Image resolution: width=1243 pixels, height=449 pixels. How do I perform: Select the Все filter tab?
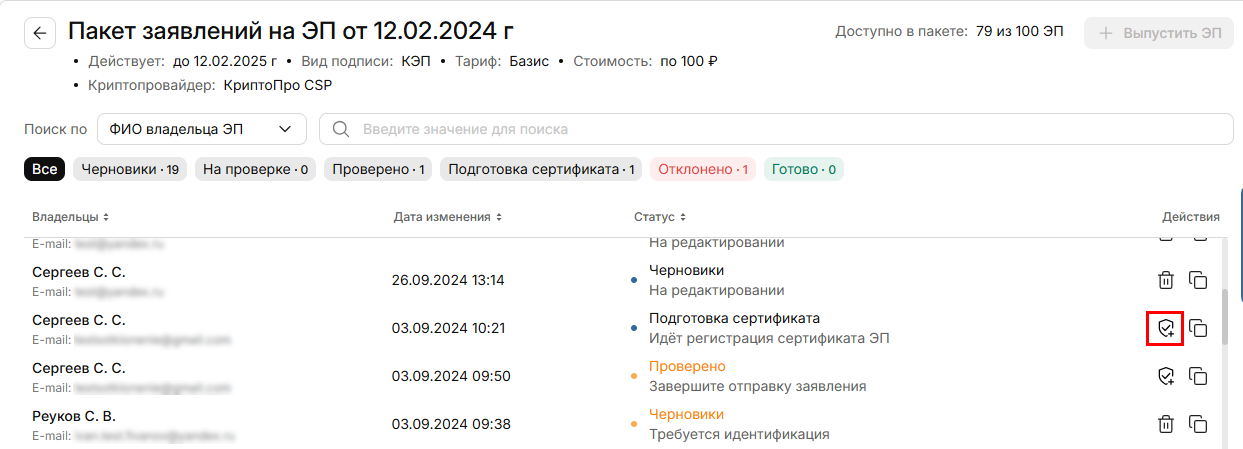coord(44,170)
